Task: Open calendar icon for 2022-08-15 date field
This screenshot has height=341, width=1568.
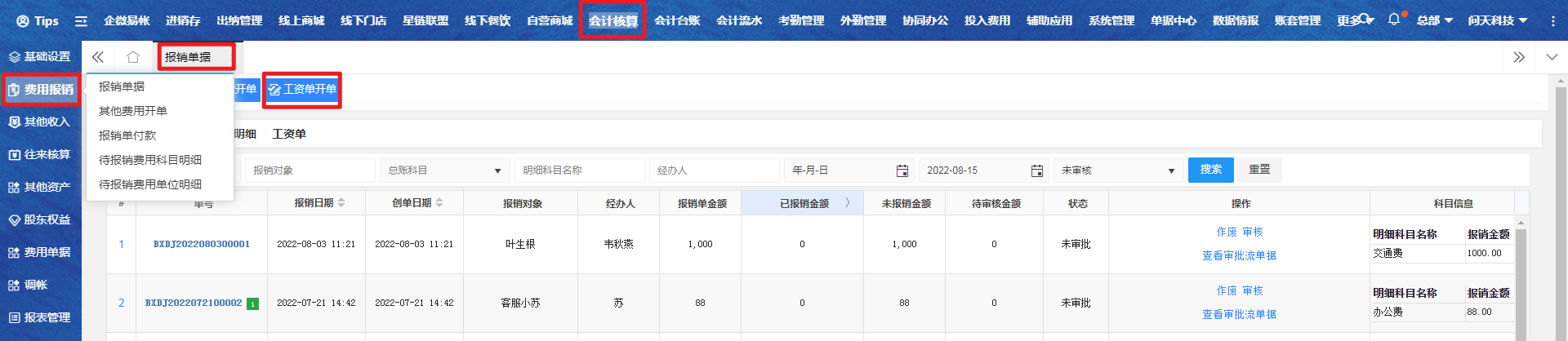Action: pos(1036,170)
